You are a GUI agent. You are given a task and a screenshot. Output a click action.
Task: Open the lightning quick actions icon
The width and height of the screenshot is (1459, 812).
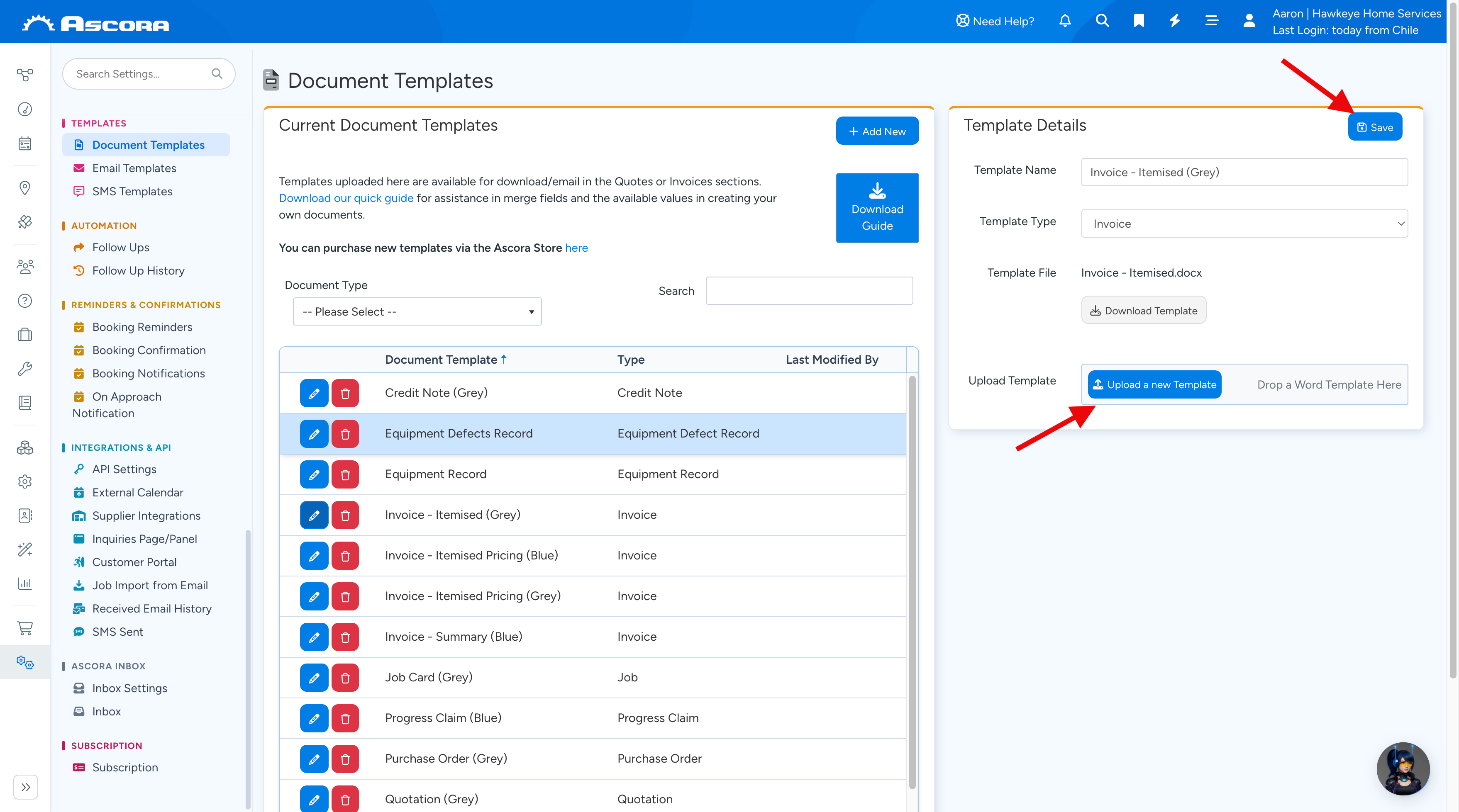[1175, 21]
